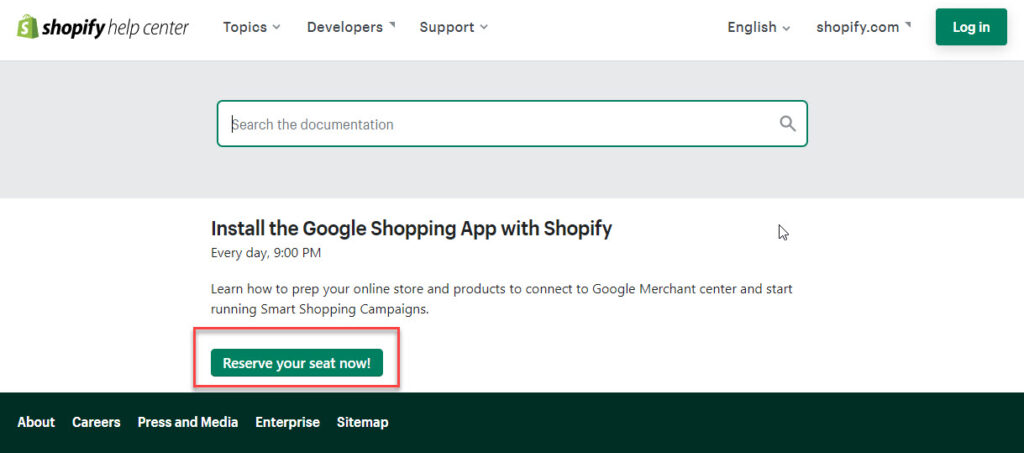Viewport: 1024px width, 453px height.
Task: Expand the Support dropdown menu
Action: point(454,27)
